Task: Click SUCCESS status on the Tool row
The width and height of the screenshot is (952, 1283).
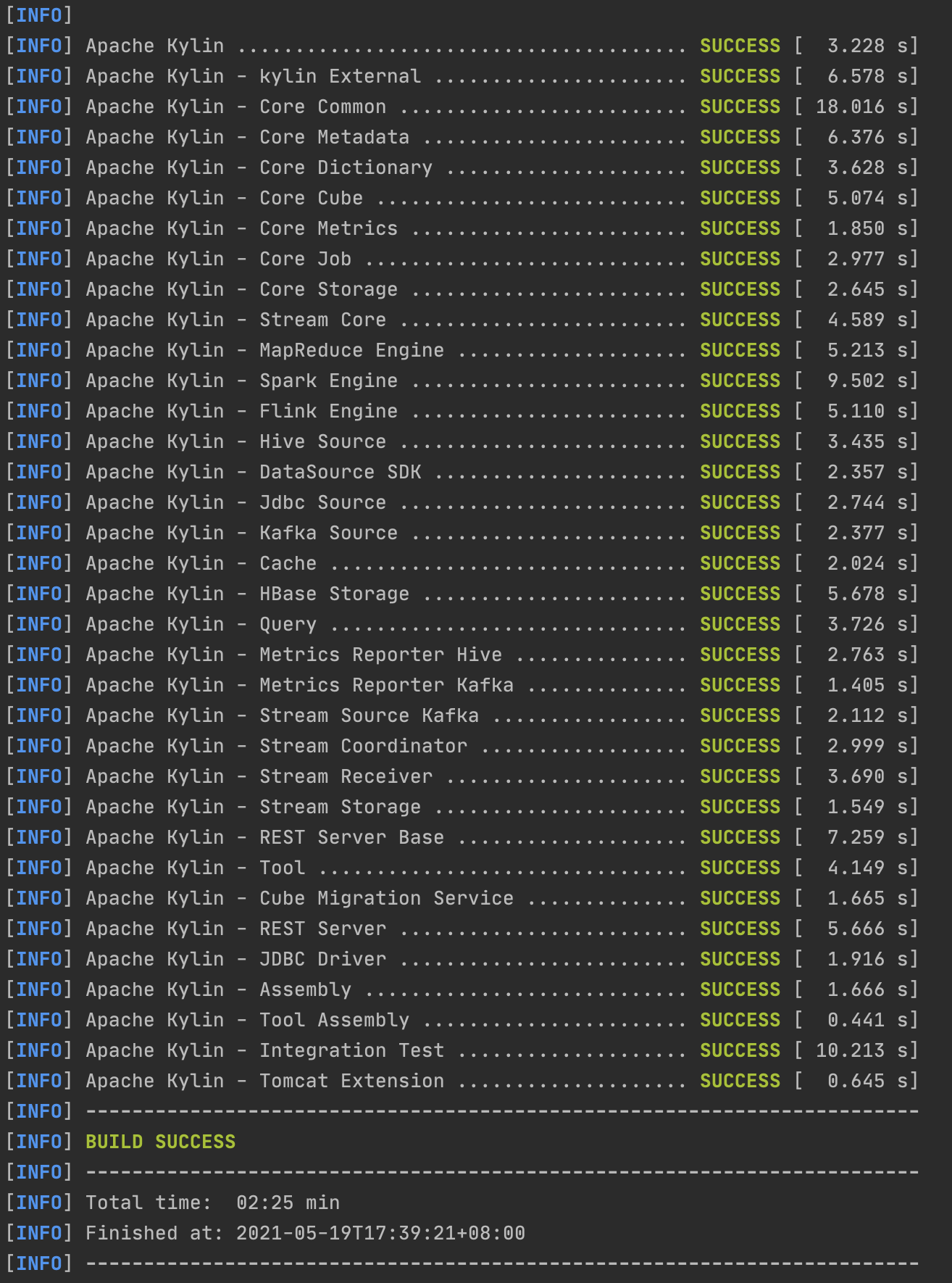Action: 740,868
